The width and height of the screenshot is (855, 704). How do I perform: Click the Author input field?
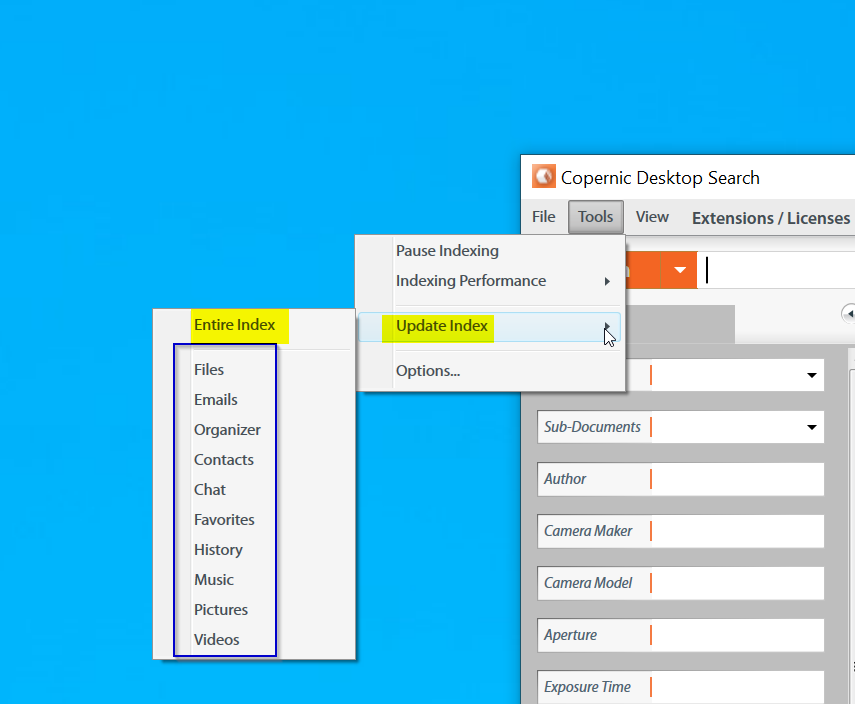tap(737, 479)
